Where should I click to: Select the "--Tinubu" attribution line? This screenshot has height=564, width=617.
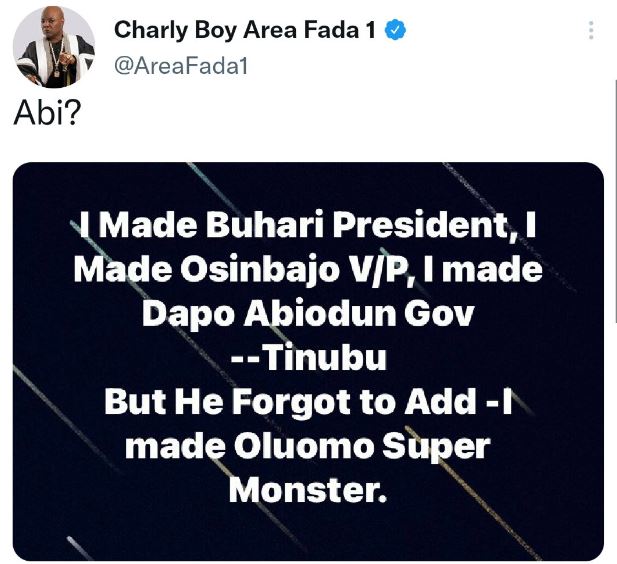309,359
